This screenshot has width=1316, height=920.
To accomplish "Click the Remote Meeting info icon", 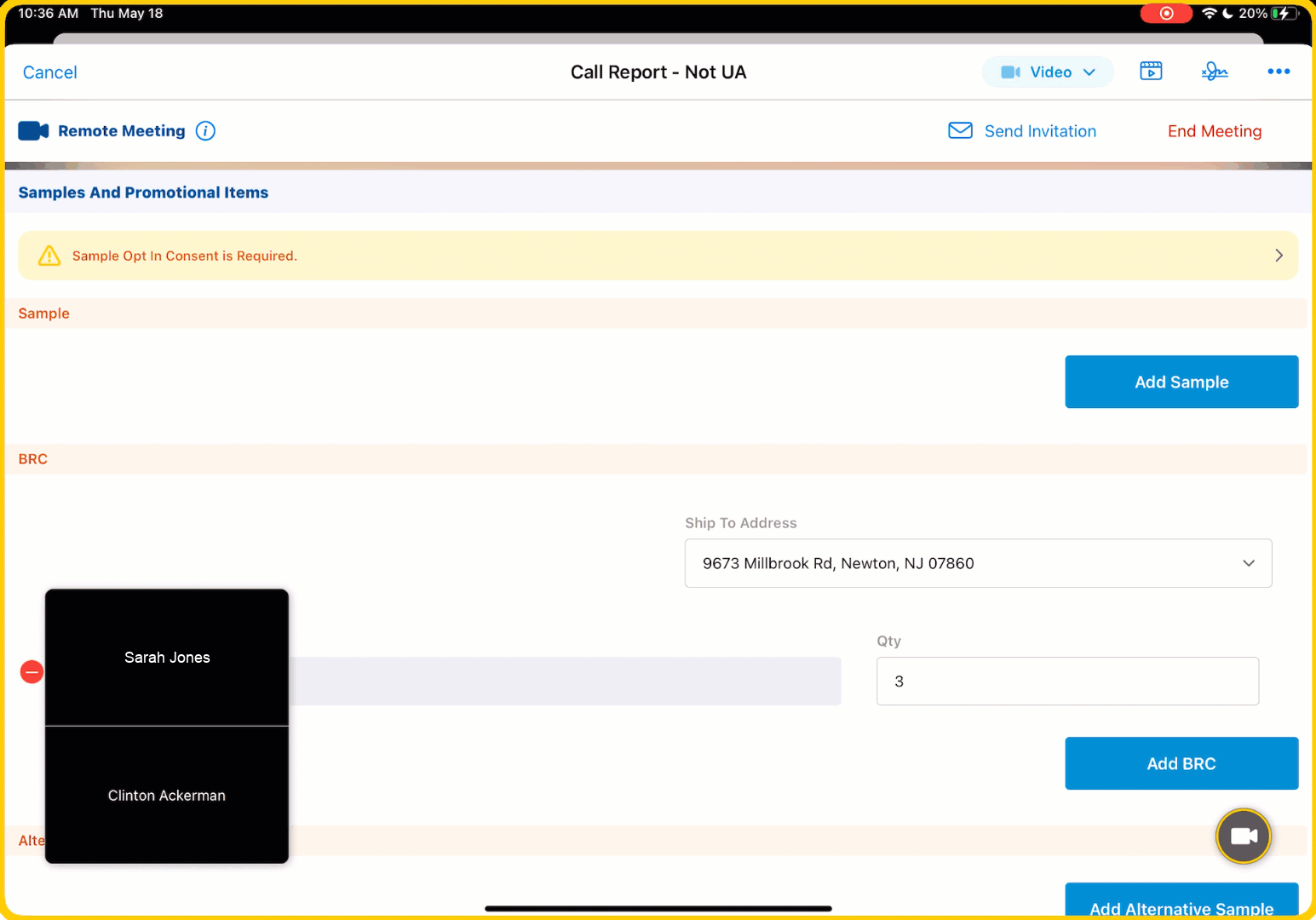I will click(x=205, y=131).
